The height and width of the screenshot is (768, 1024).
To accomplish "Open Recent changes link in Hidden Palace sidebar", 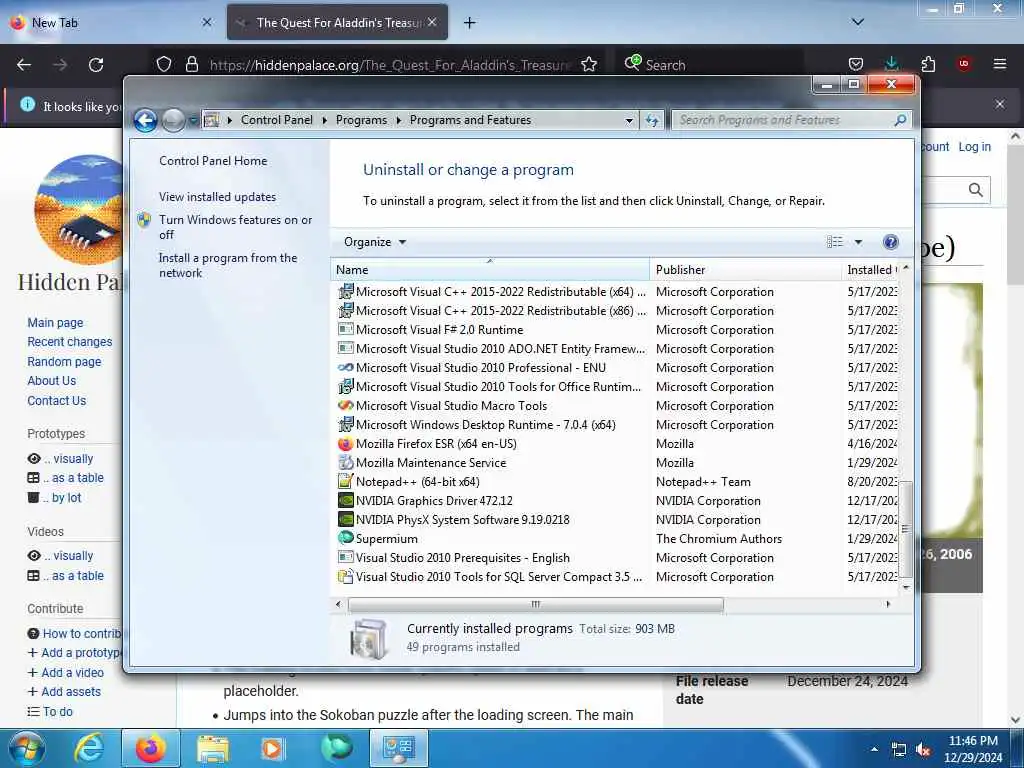I will tap(70, 342).
